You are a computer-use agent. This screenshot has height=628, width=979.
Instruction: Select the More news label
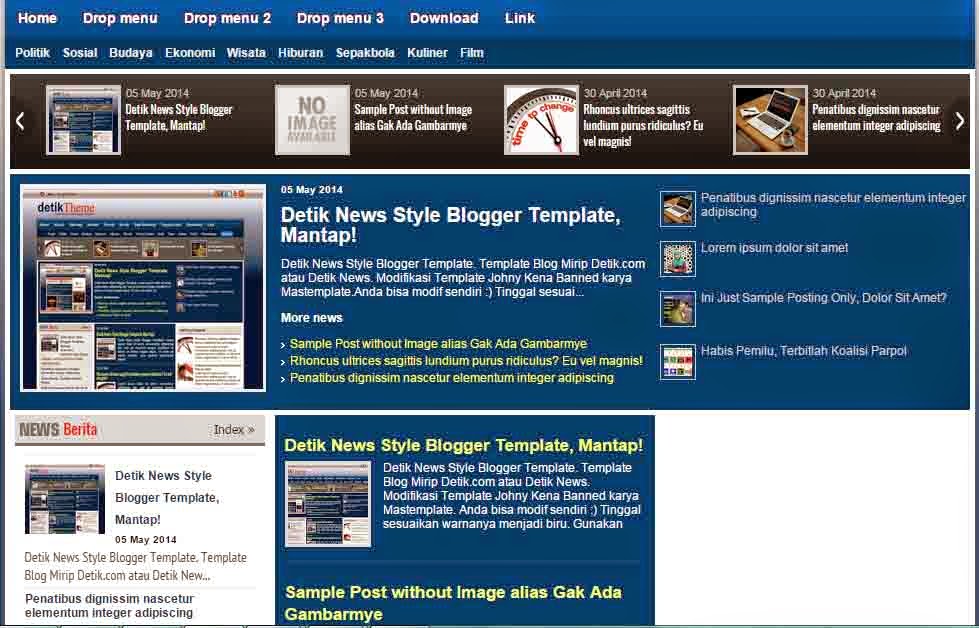click(x=312, y=318)
